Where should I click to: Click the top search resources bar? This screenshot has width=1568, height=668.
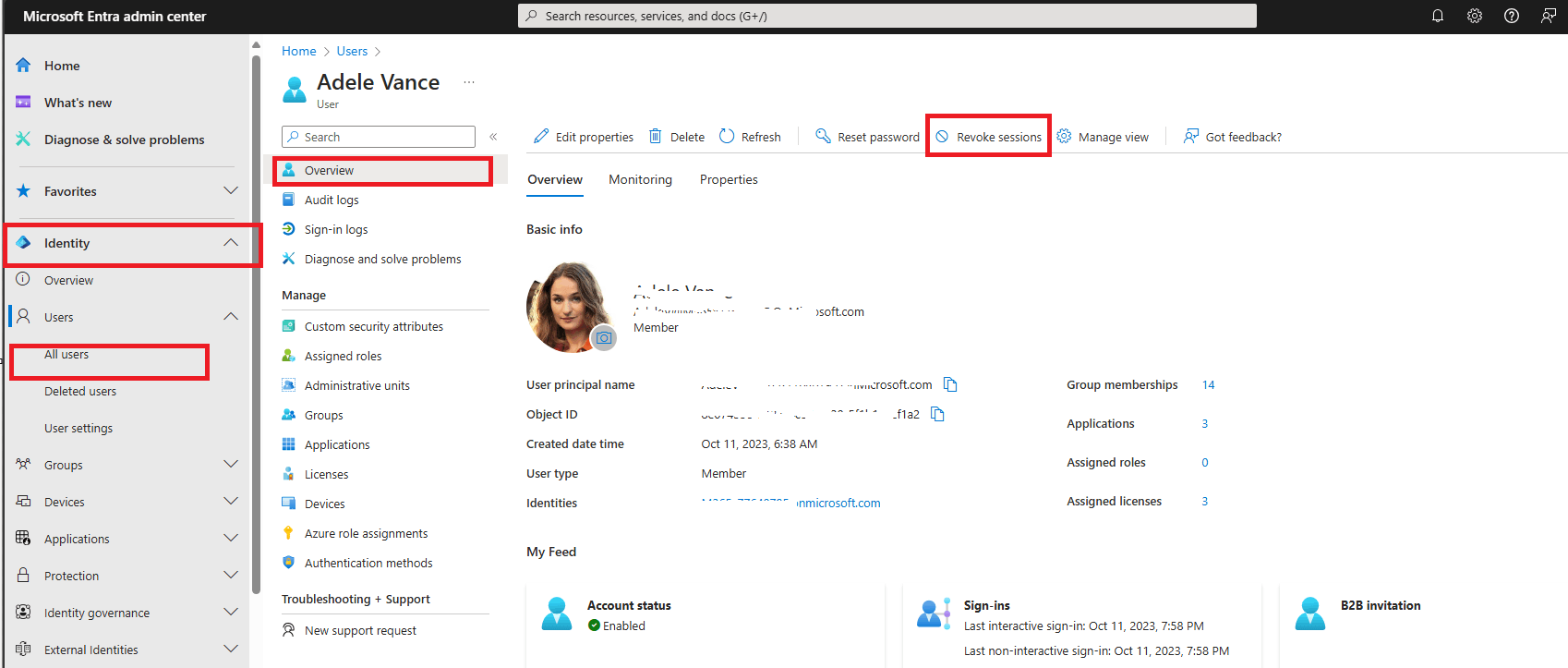887,16
